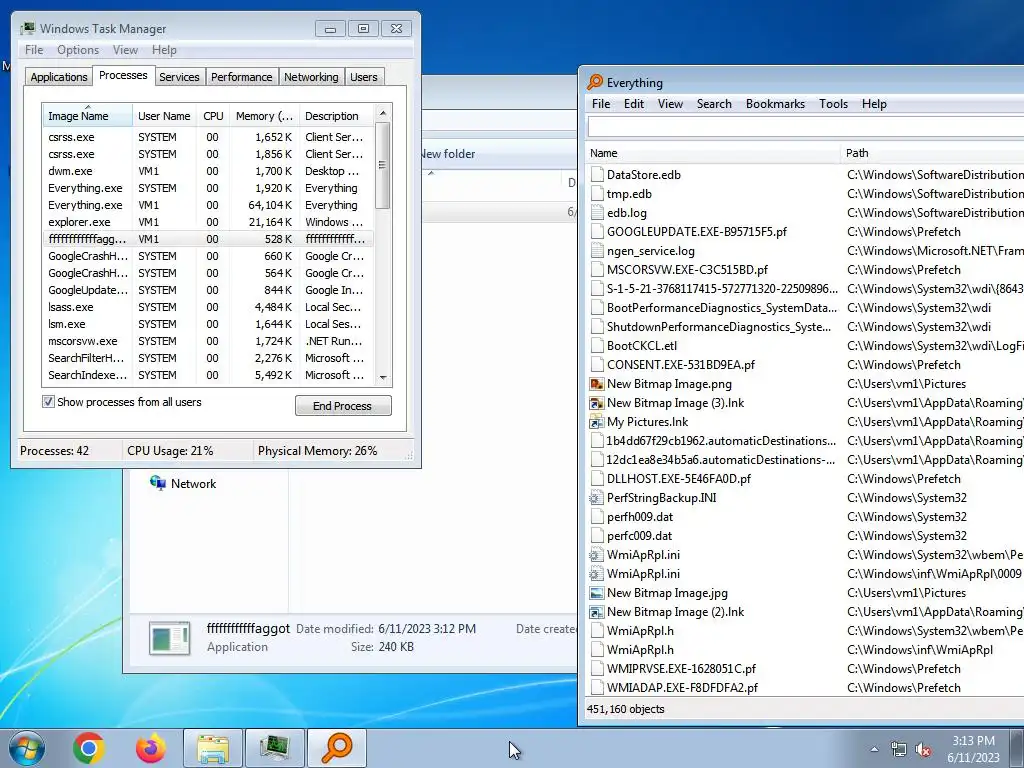The width and height of the screenshot is (1024, 768).
Task: Select SearchIndexer process row
Action: point(208,375)
